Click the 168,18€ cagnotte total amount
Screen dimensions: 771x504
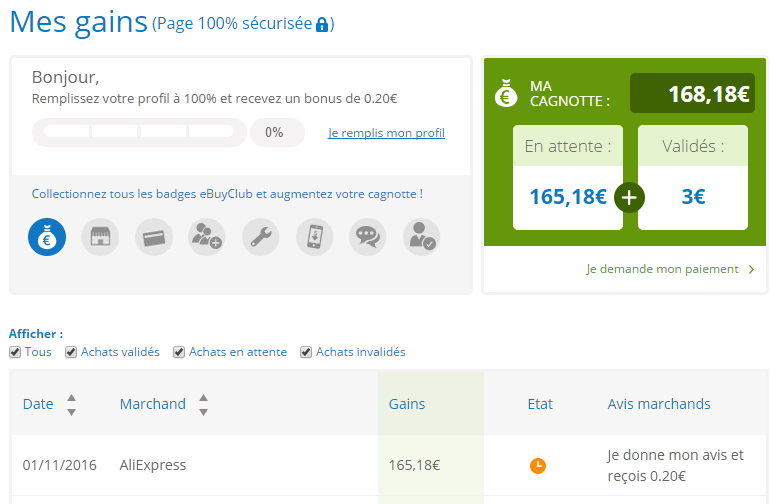click(x=692, y=93)
